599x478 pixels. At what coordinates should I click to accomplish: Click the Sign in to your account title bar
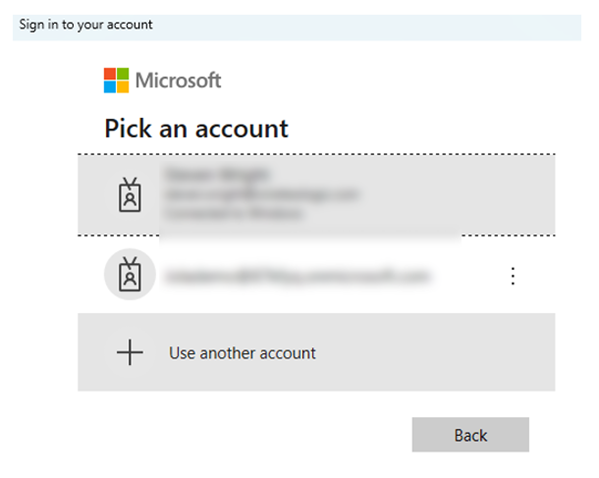[297, 28]
